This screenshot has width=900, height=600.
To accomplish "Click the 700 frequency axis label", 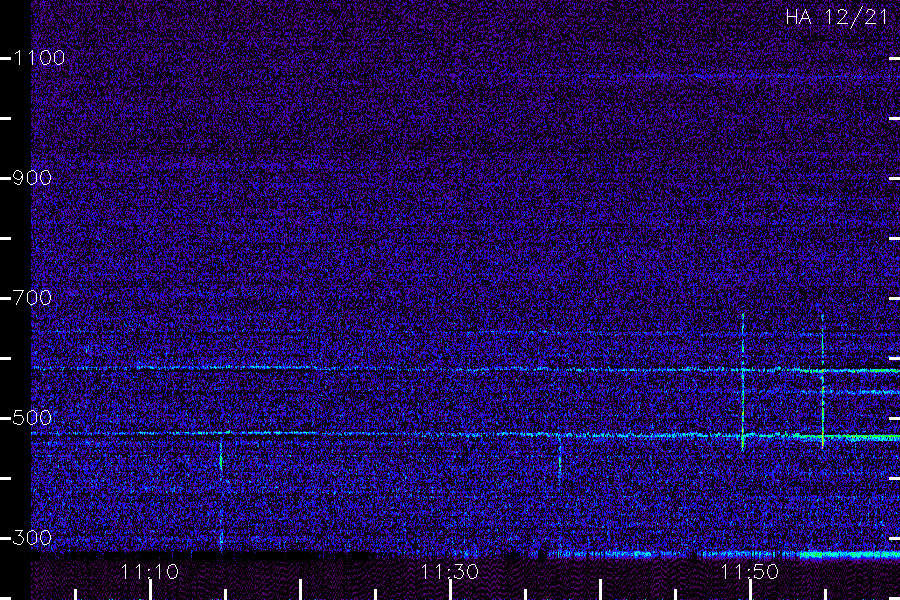I will tap(32, 298).
